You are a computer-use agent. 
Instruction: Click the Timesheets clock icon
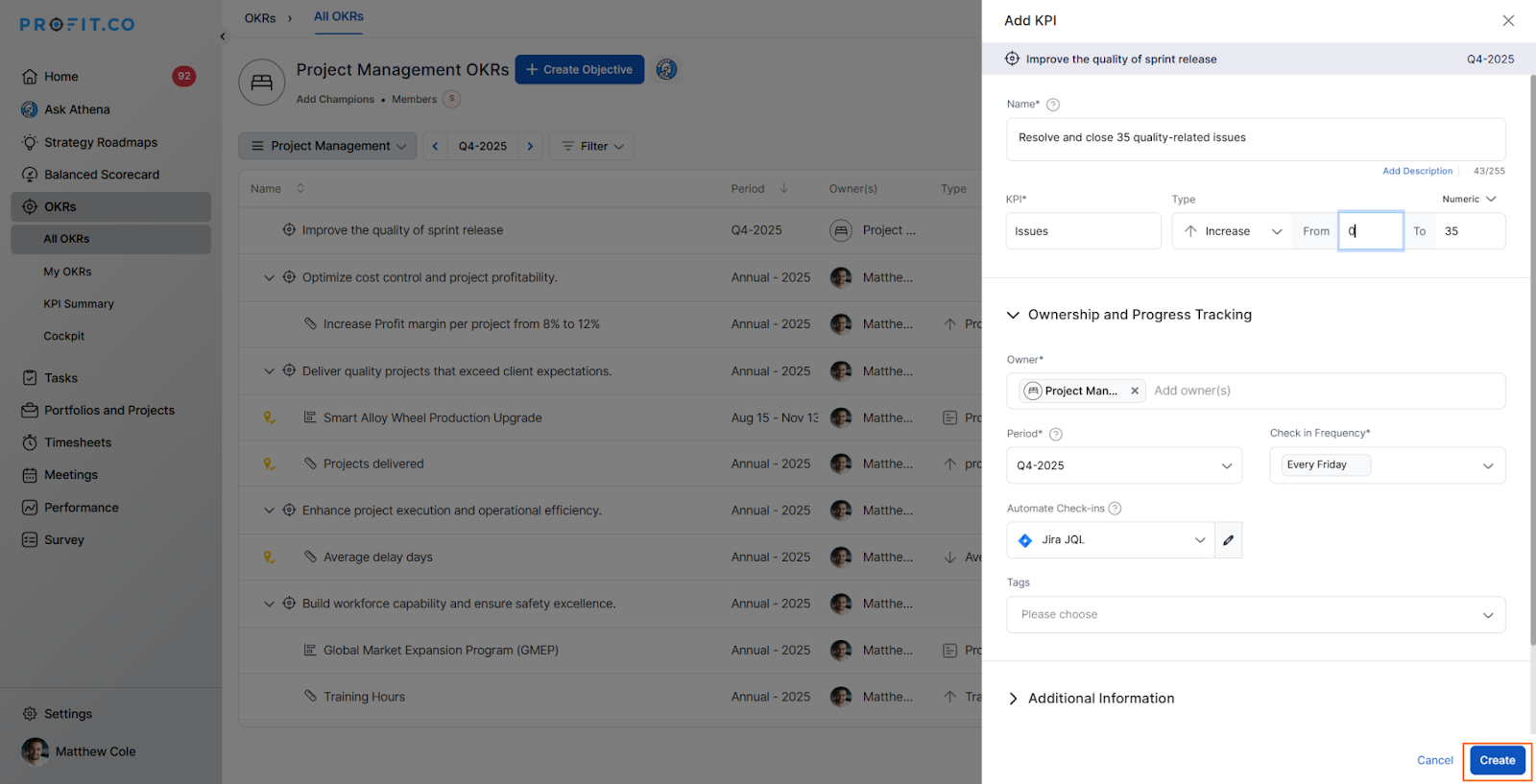[30, 442]
